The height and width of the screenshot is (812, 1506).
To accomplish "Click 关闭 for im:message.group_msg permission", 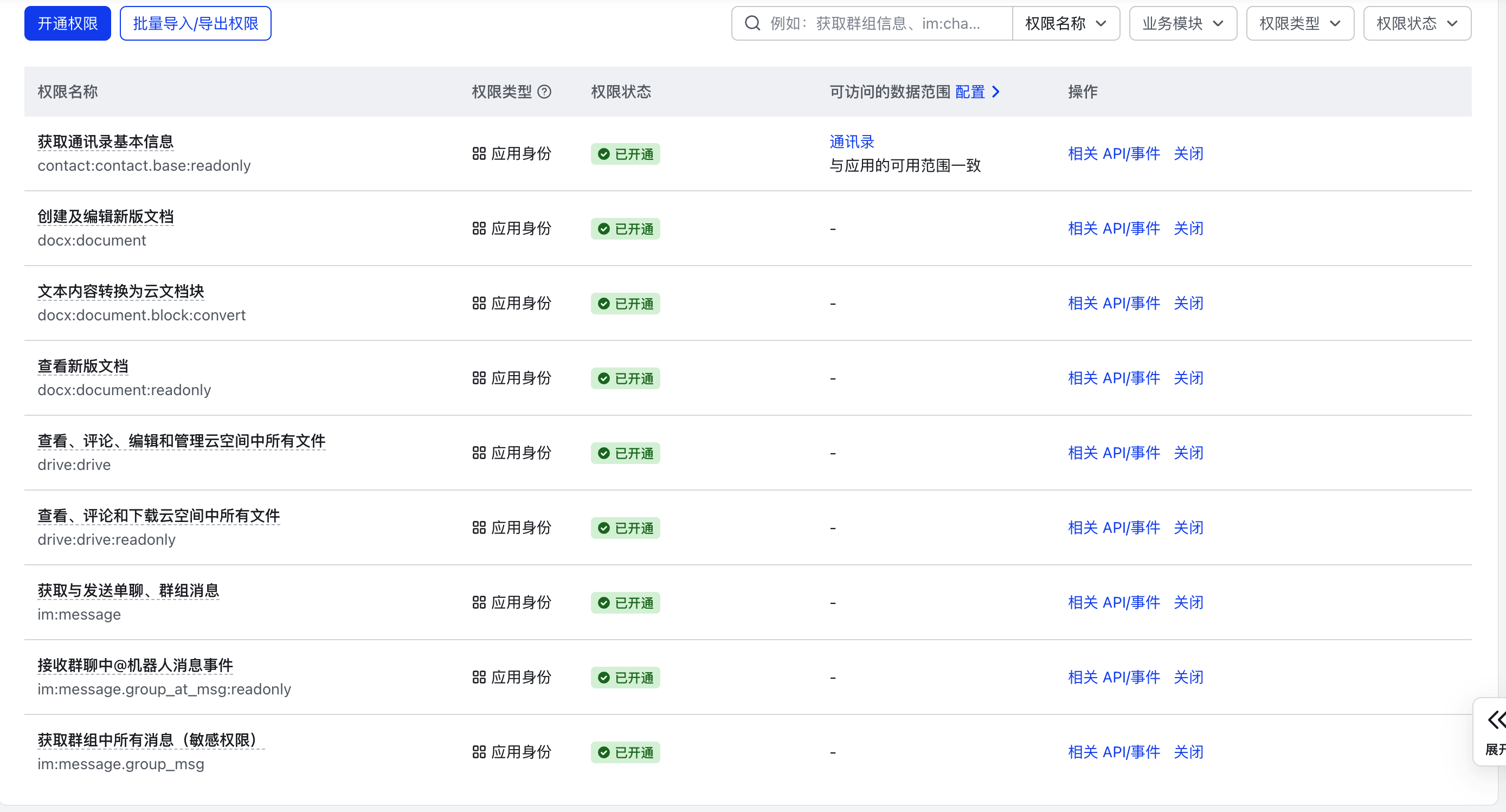I will (1188, 752).
